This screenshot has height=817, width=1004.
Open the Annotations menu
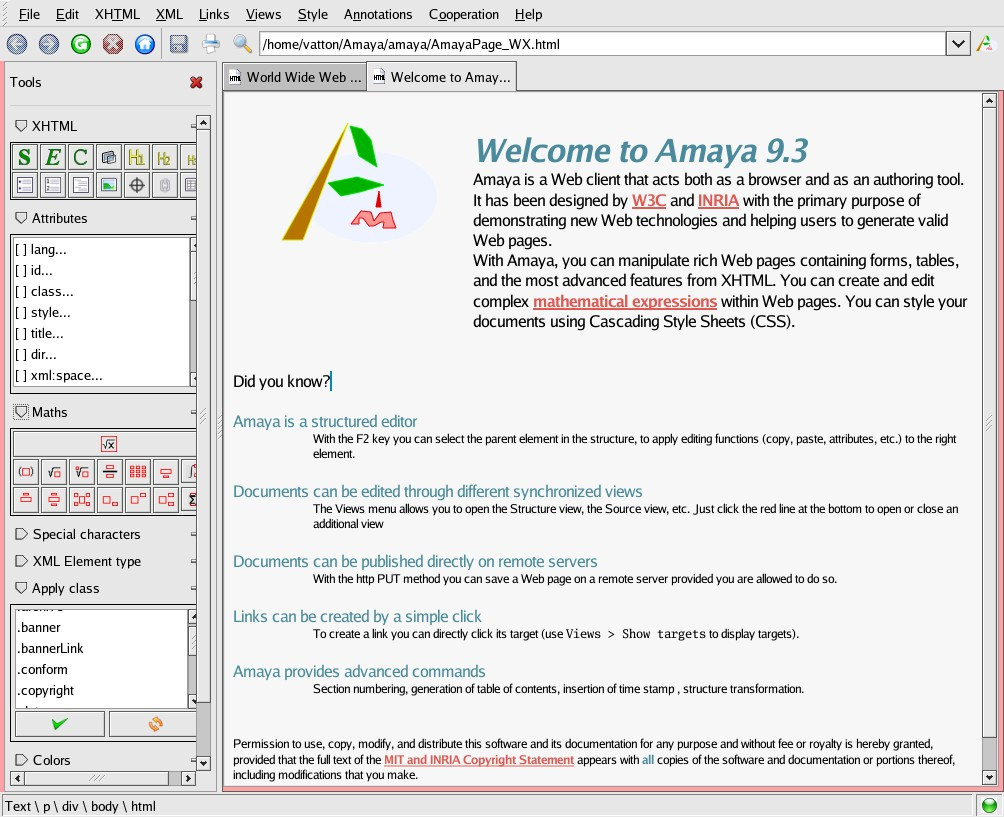point(378,14)
